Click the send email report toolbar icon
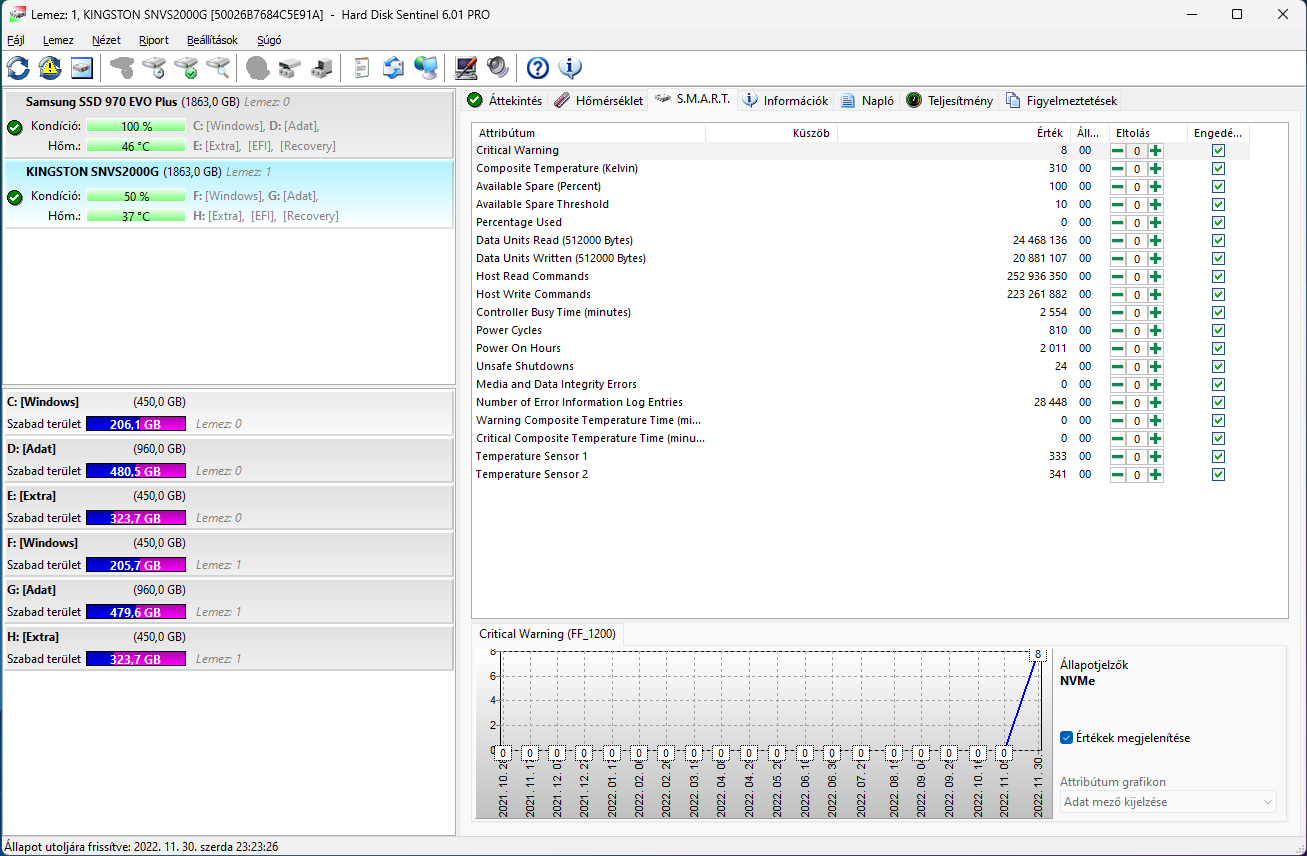This screenshot has width=1307, height=856. tap(394, 68)
